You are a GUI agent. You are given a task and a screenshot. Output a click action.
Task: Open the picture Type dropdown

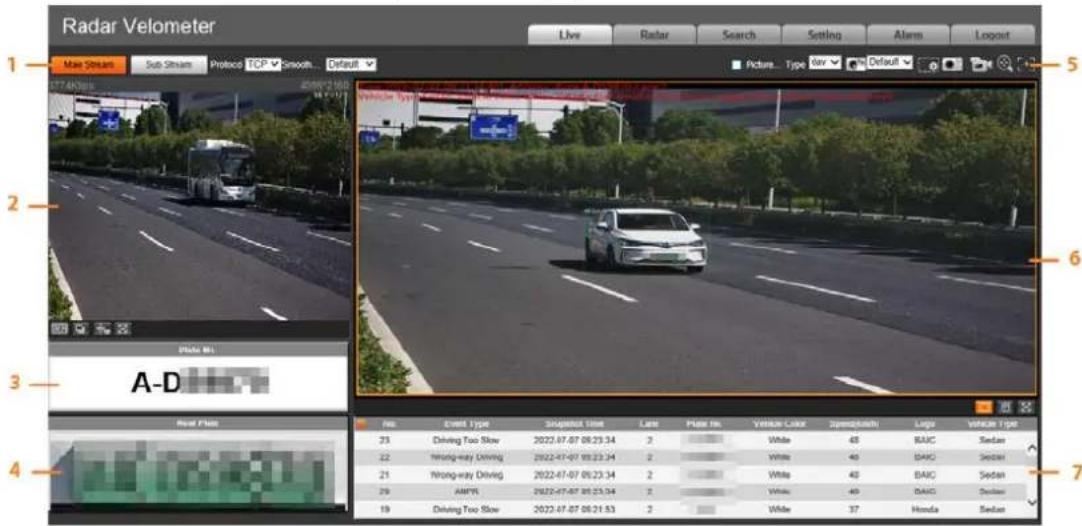click(825, 63)
